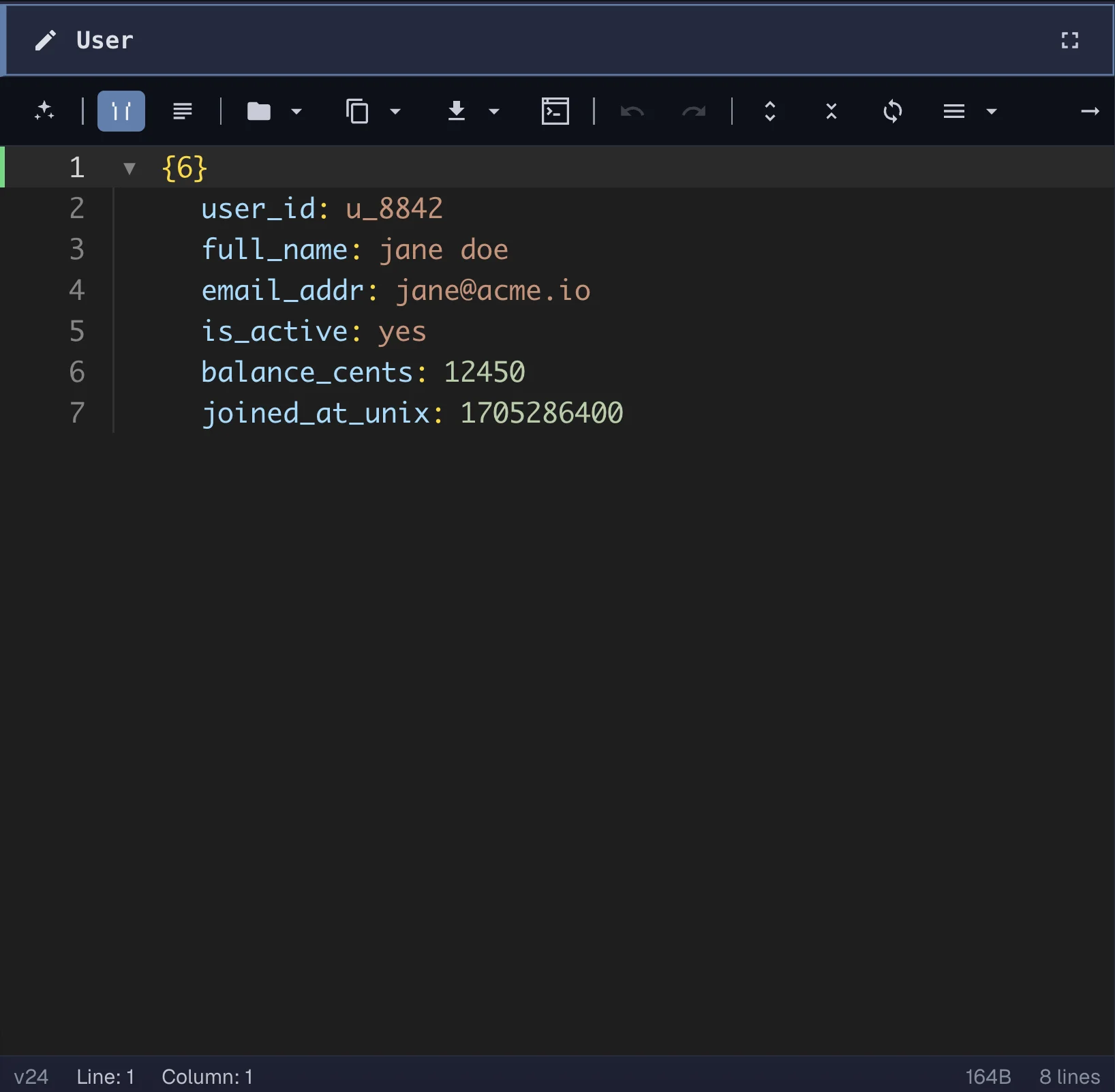
Task: Click the green edit state gutter bar
Action: click(3, 166)
